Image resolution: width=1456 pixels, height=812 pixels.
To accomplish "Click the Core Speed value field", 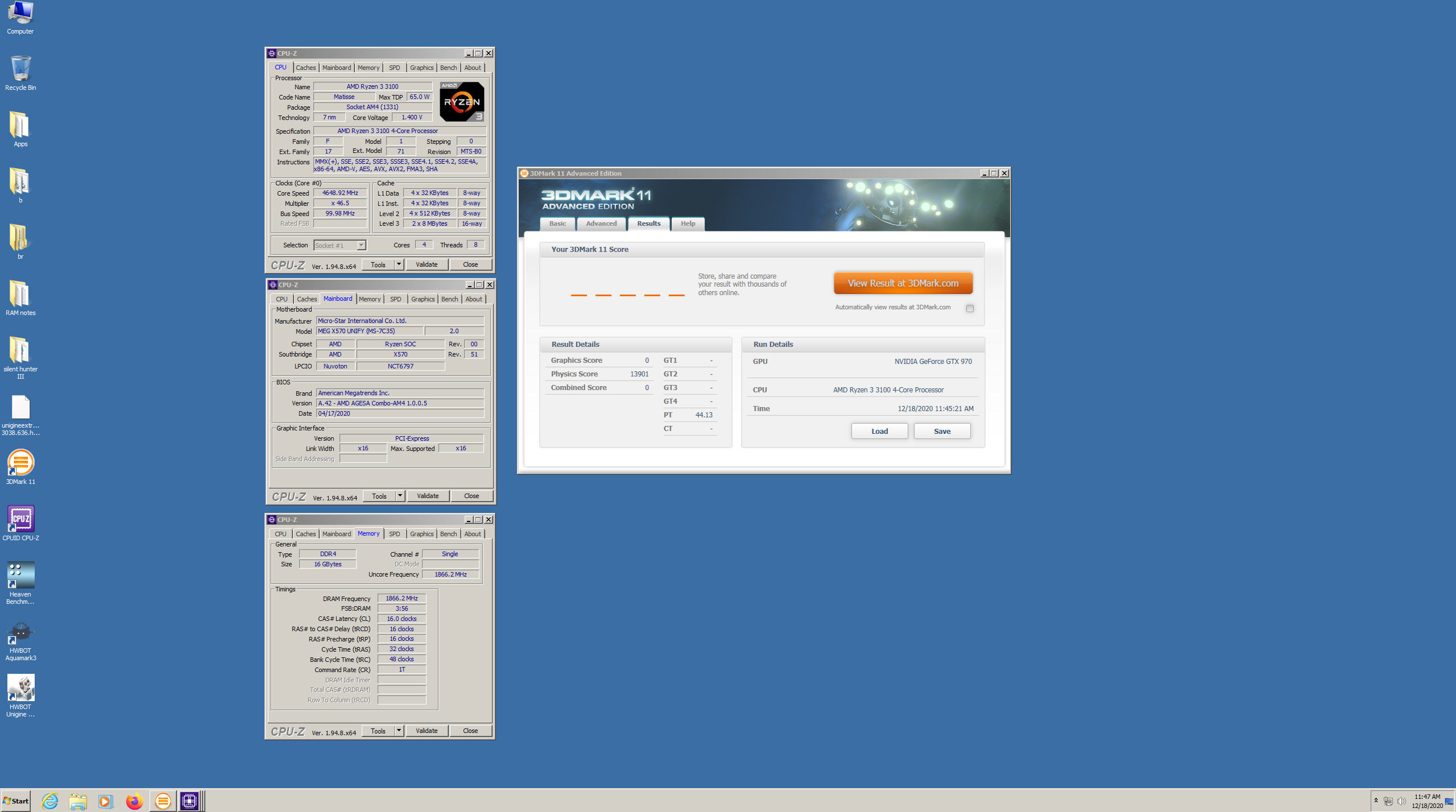I will click(x=340, y=193).
